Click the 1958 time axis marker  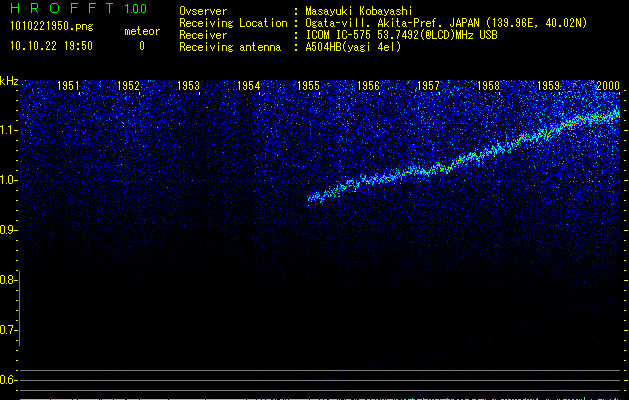pos(489,85)
